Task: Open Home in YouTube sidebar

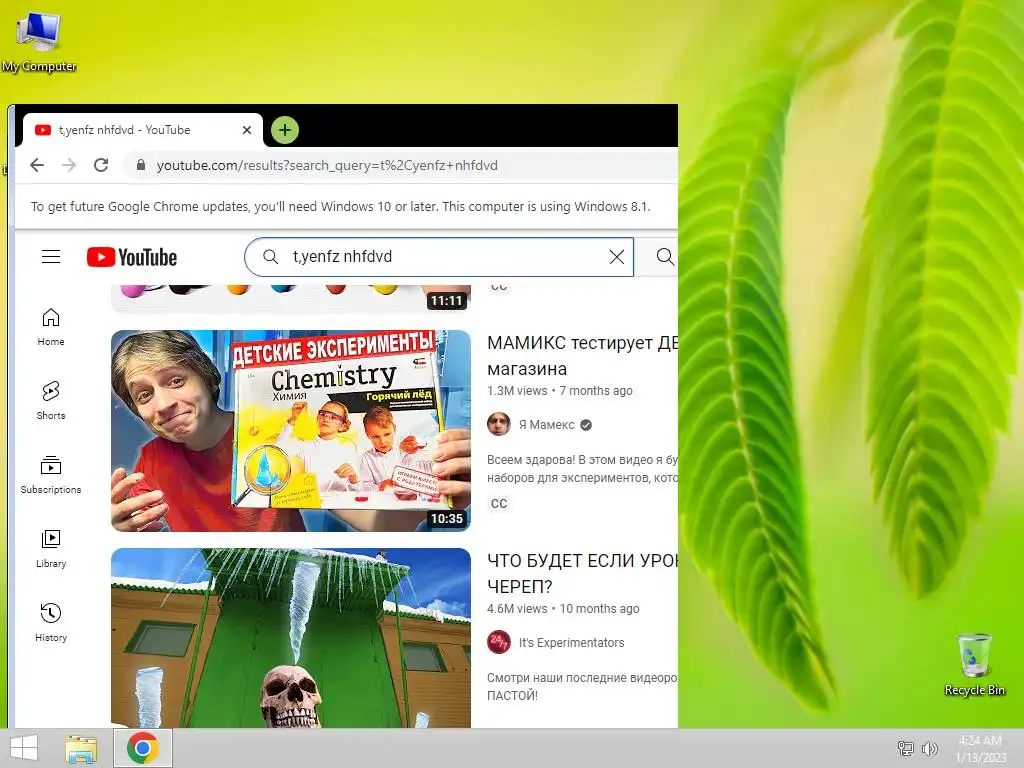Action: point(51,327)
